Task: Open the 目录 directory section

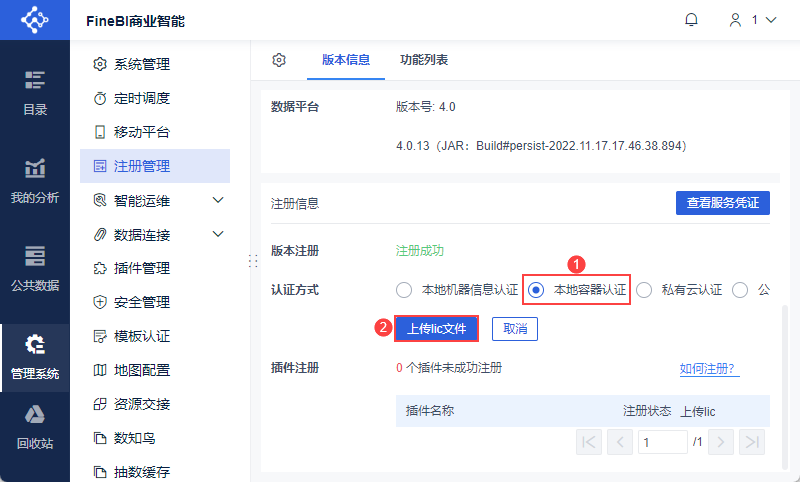Action: point(35,93)
